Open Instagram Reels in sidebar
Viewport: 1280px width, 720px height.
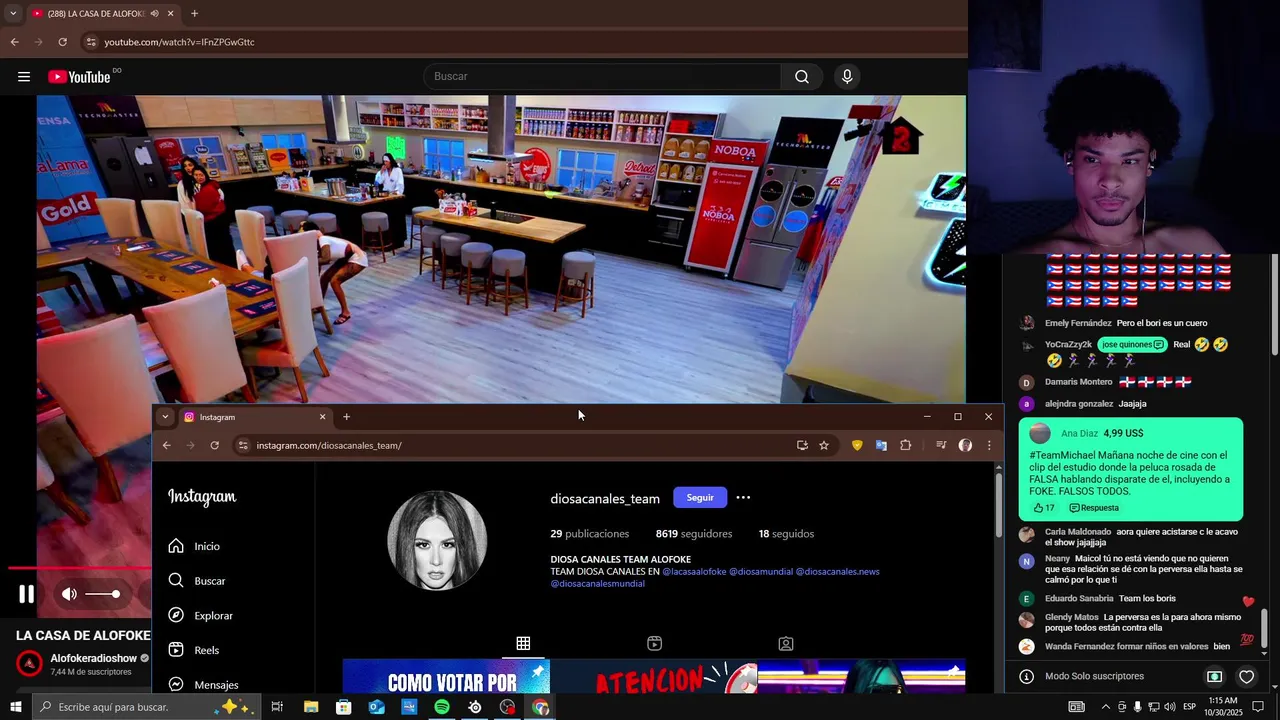click(x=194, y=650)
